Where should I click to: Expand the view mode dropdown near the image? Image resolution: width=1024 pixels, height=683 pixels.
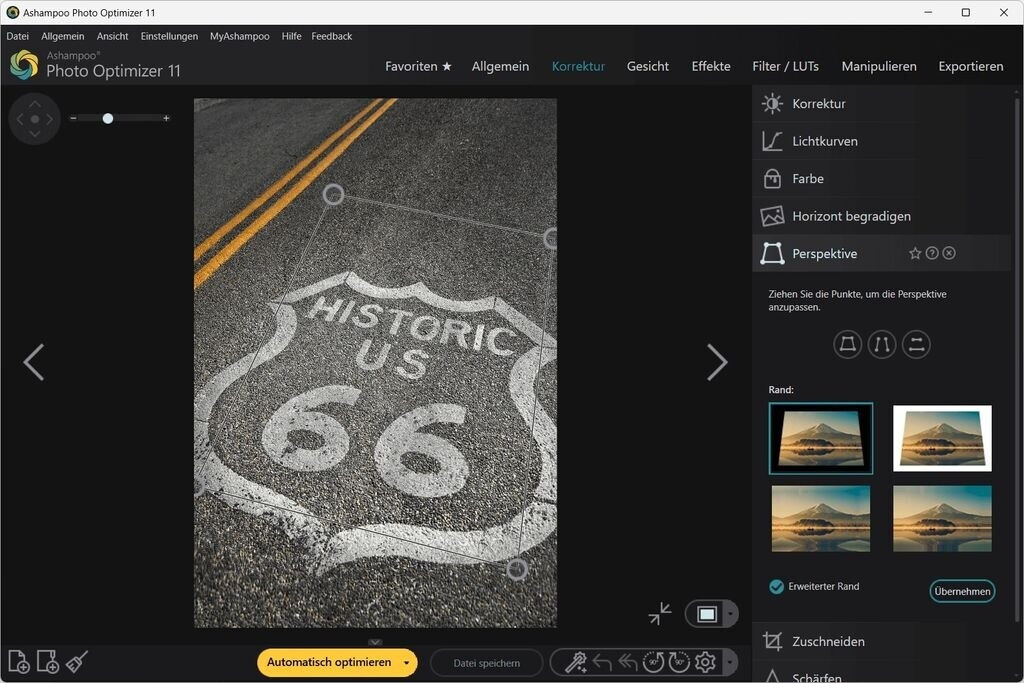tap(731, 614)
